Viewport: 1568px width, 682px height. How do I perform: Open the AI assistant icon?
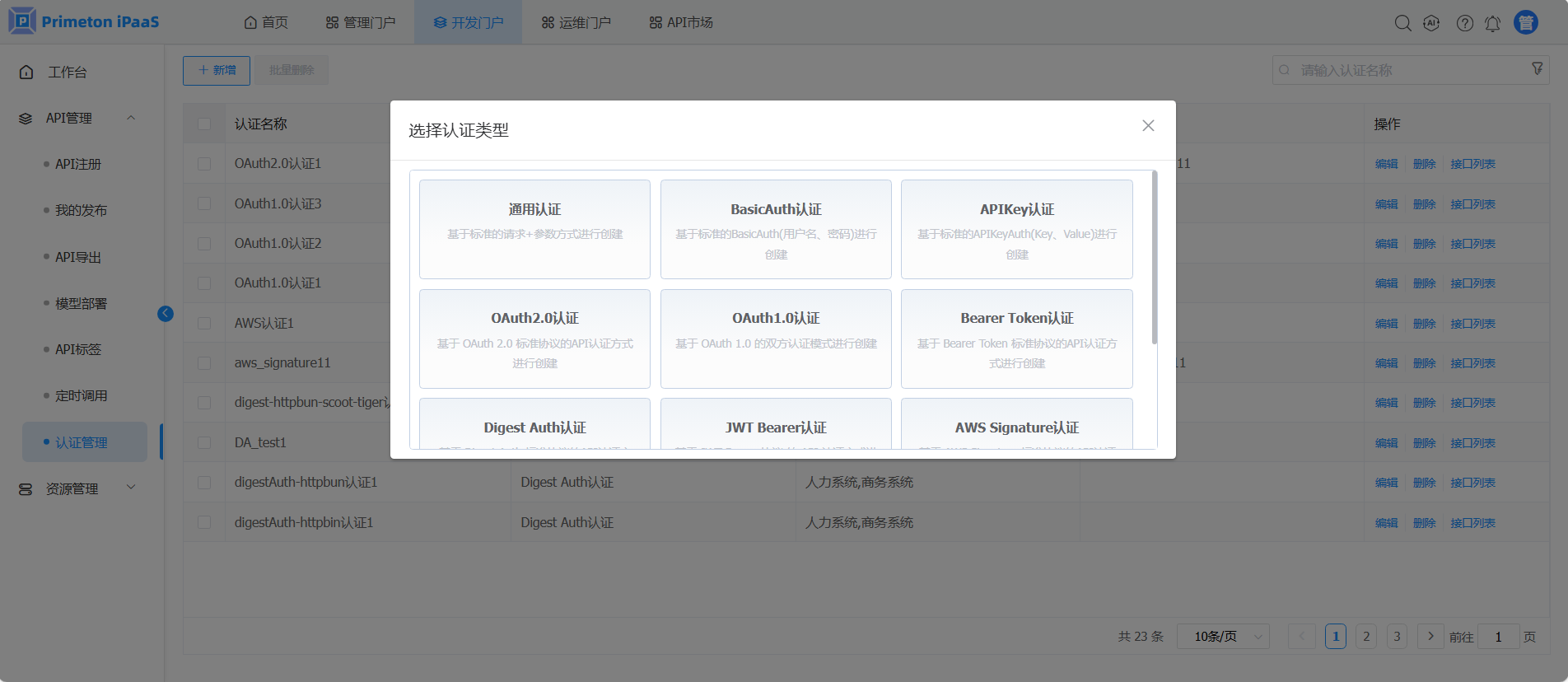tap(1431, 23)
